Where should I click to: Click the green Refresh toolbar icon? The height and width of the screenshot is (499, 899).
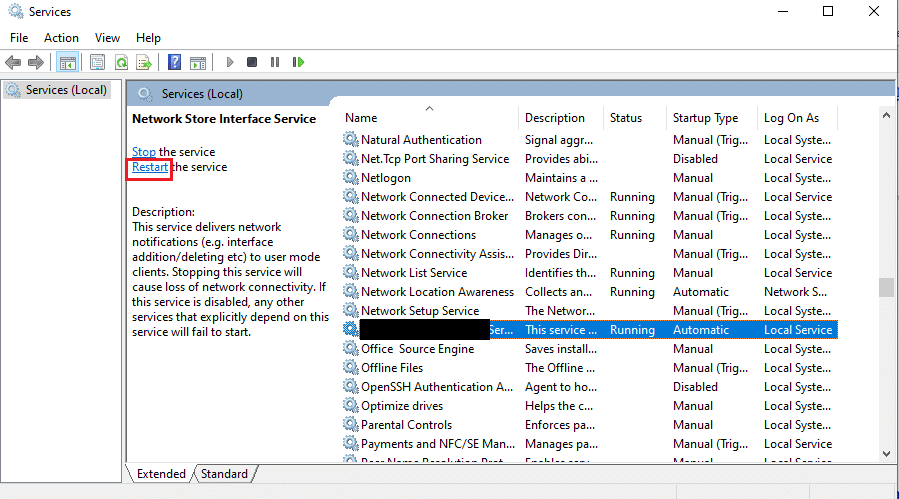click(121, 62)
